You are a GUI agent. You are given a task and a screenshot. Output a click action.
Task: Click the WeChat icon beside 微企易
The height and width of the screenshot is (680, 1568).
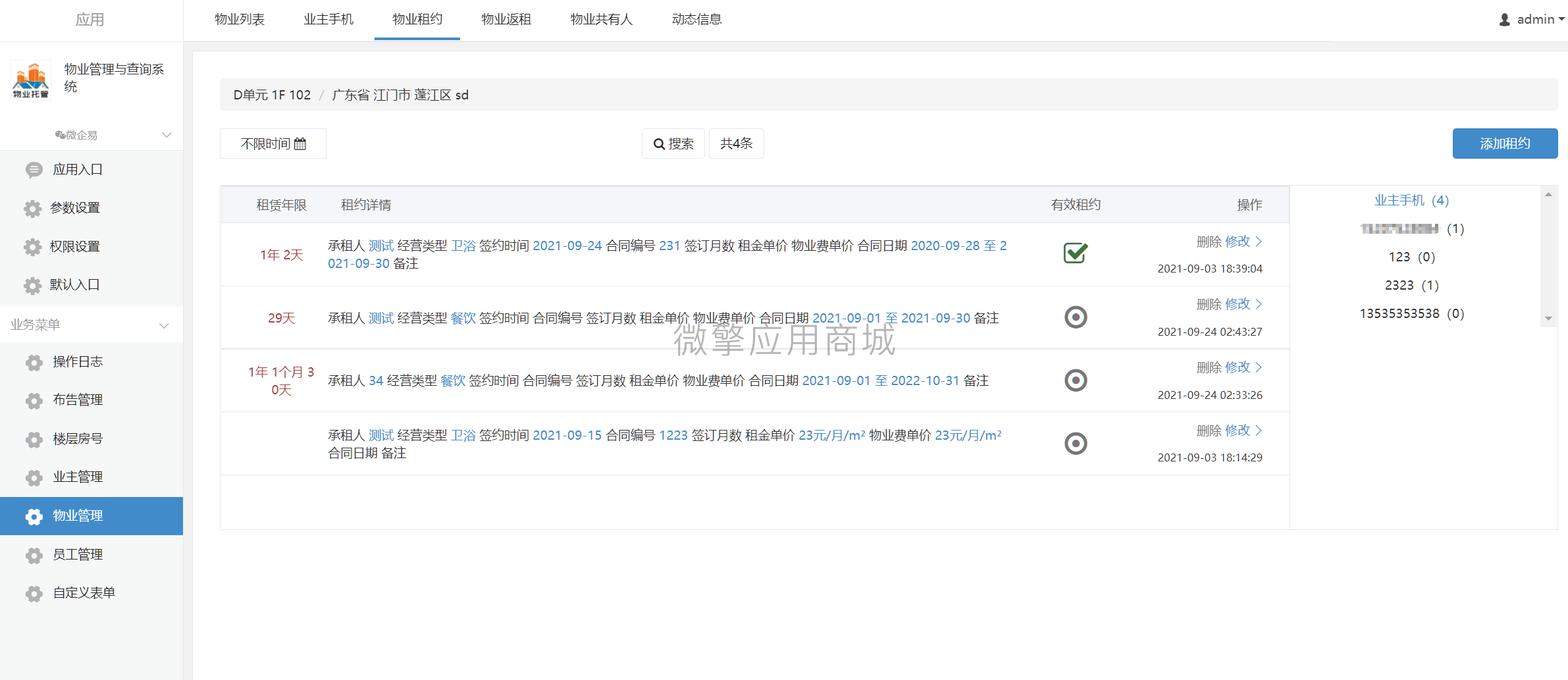coord(60,135)
